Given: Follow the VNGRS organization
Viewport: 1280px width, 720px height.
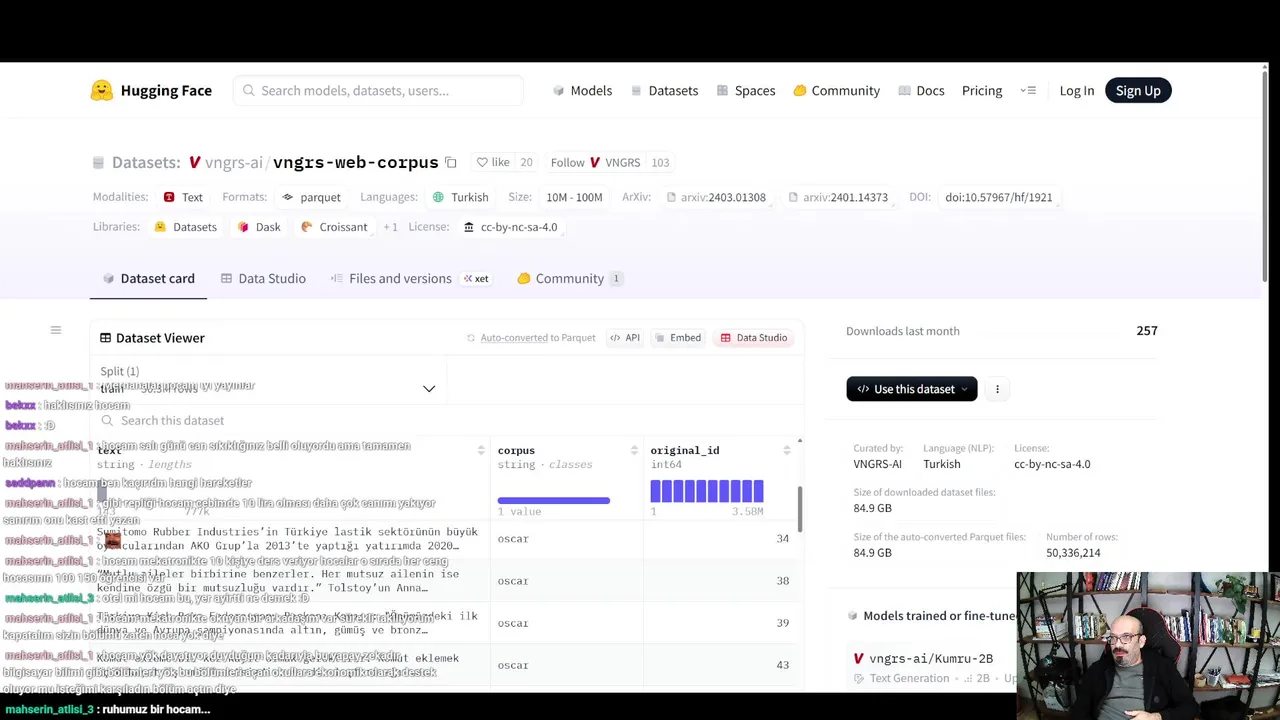Looking at the screenshot, I should point(596,162).
